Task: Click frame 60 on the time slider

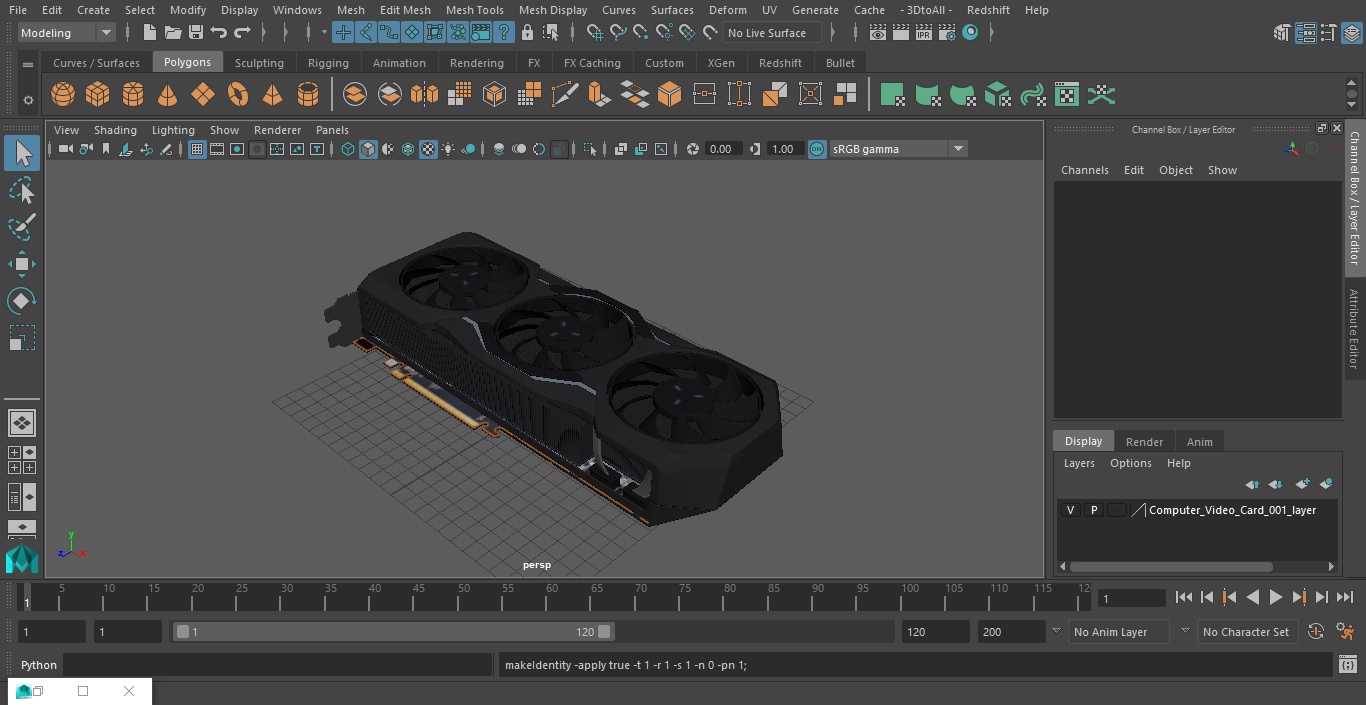Action: pyautogui.click(x=552, y=597)
